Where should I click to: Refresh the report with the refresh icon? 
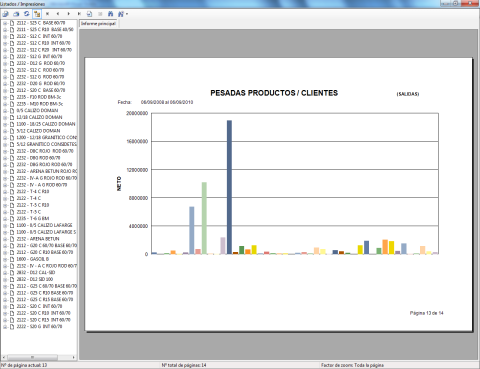[26, 14]
